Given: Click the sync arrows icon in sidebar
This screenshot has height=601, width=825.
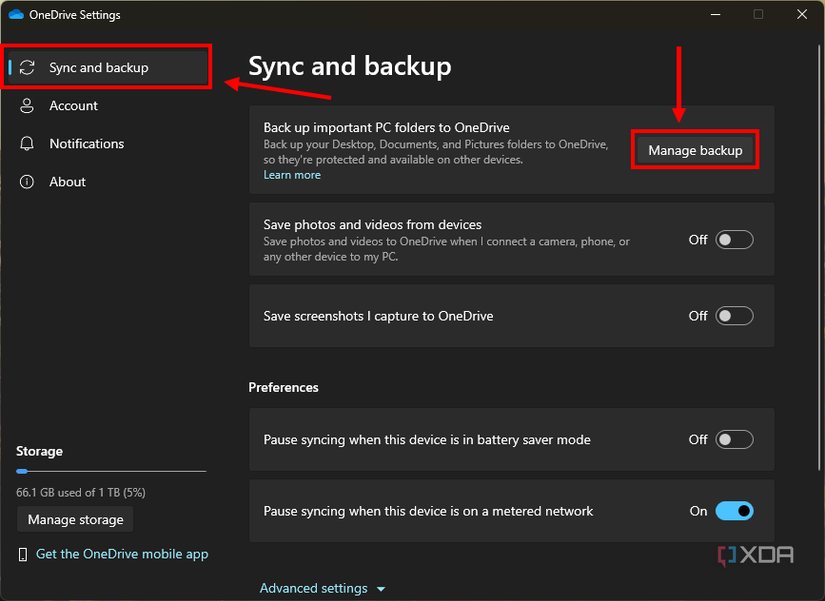Looking at the screenshot, I should point(27,67).
